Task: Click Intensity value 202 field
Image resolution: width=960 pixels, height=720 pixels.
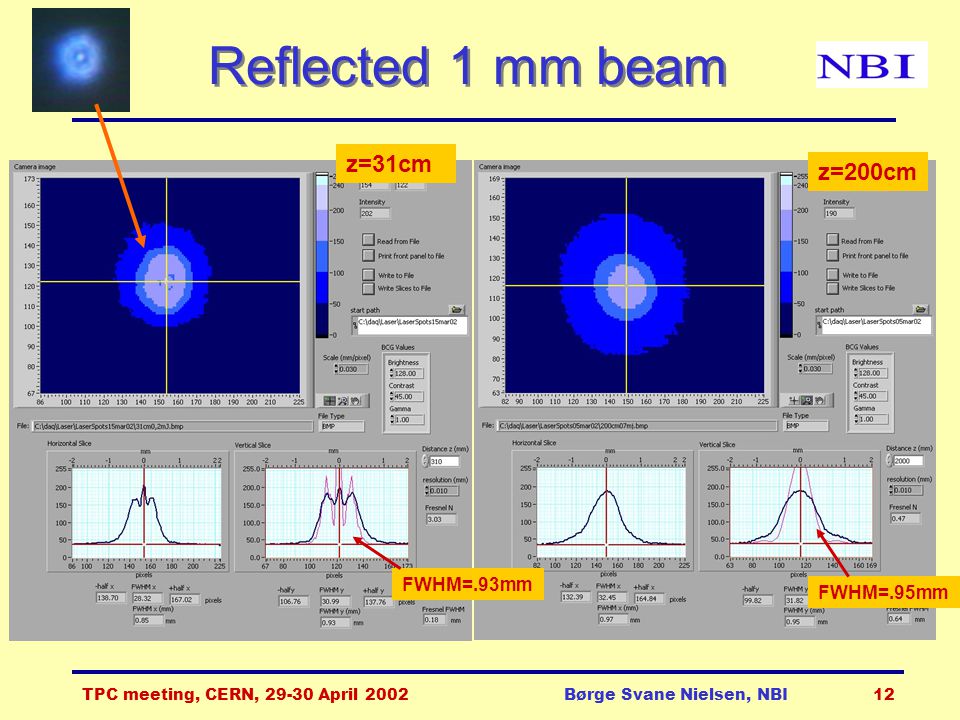Action: point(375,214)
